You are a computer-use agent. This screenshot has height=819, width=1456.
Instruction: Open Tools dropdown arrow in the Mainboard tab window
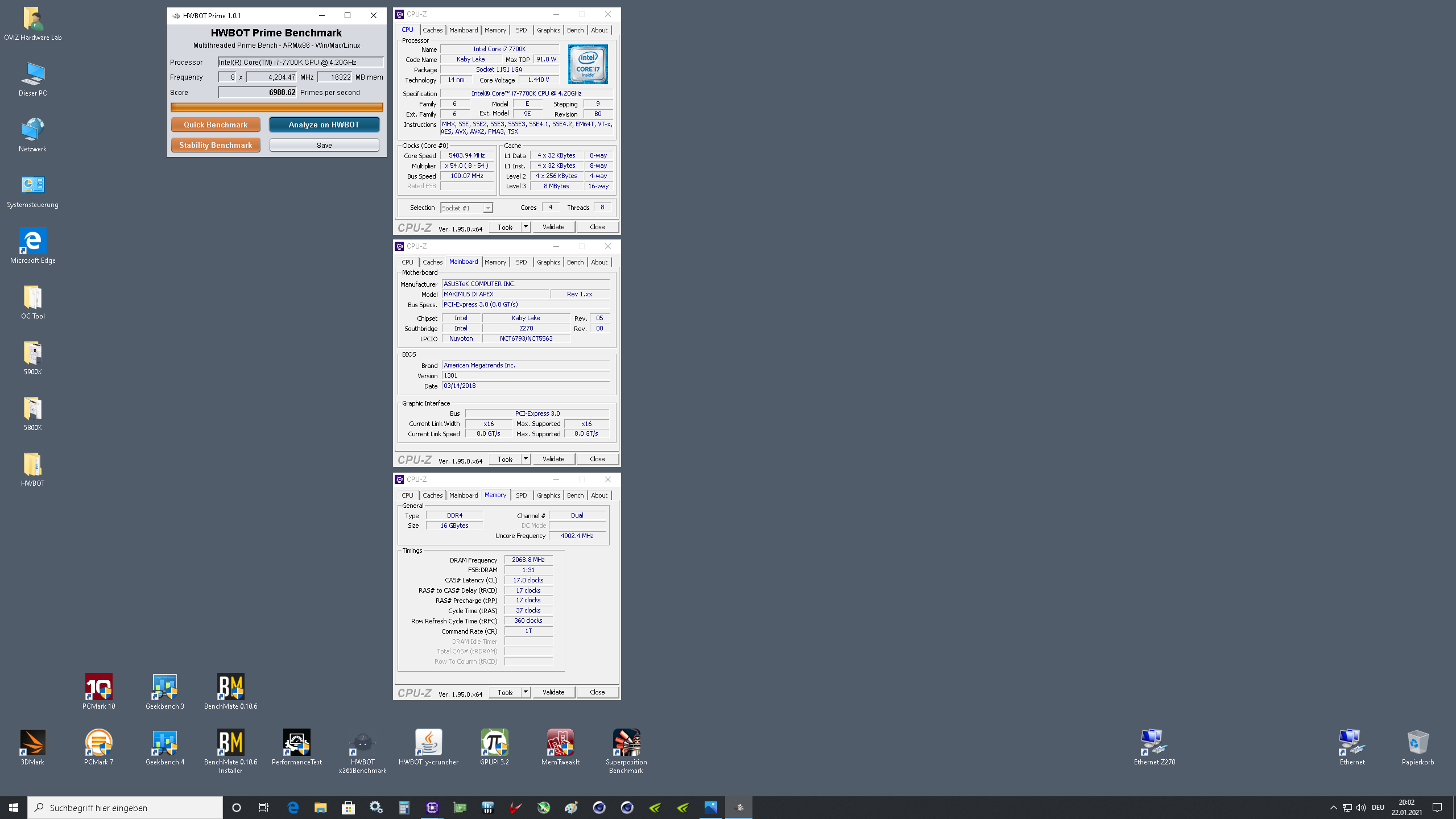pyautogui.click(x=526, y=458)
